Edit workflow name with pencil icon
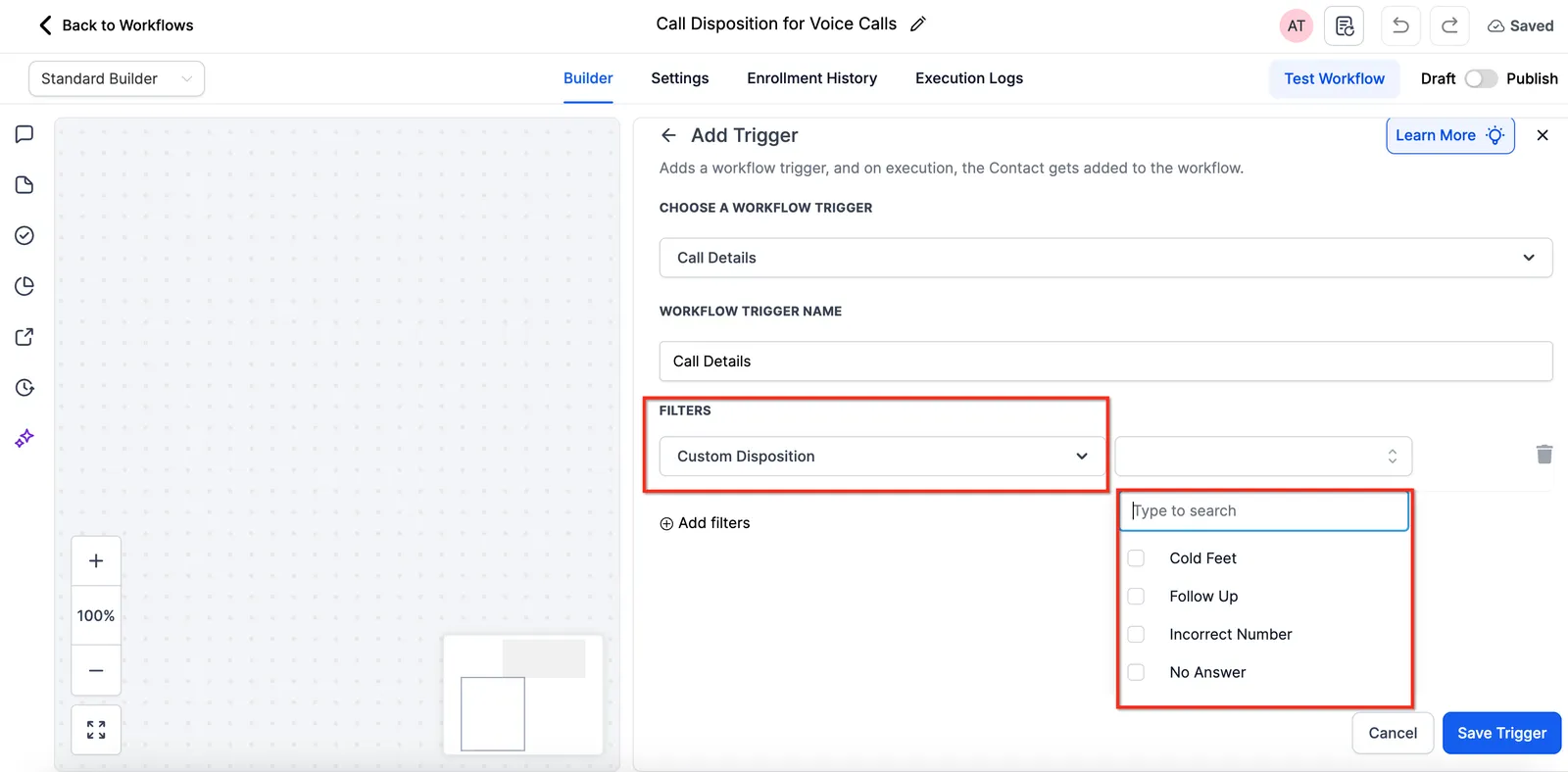Image resolution: width=1568 pixels, height=772 pixels. tap(917, 24)
